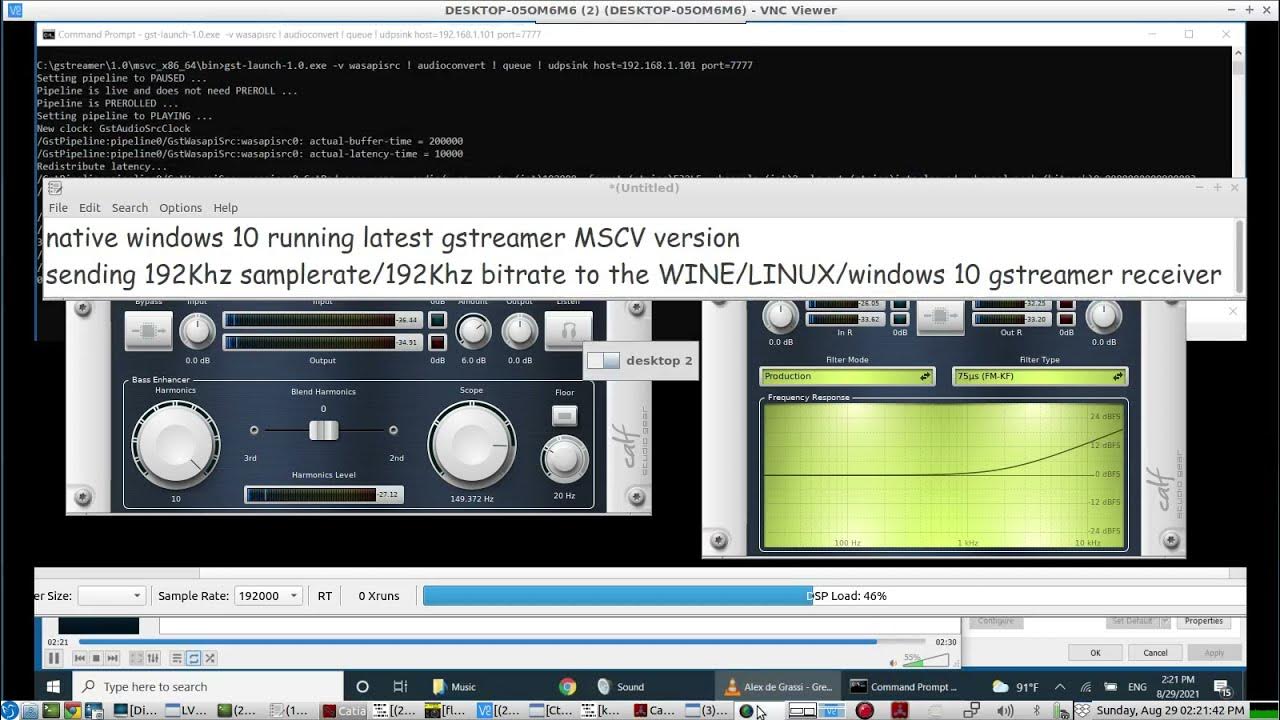Image resolution: width=1280 pixels, height=720 pixels.
Task: Switch to Catia task in Linux panel
Action: click(x=345, y=711)
